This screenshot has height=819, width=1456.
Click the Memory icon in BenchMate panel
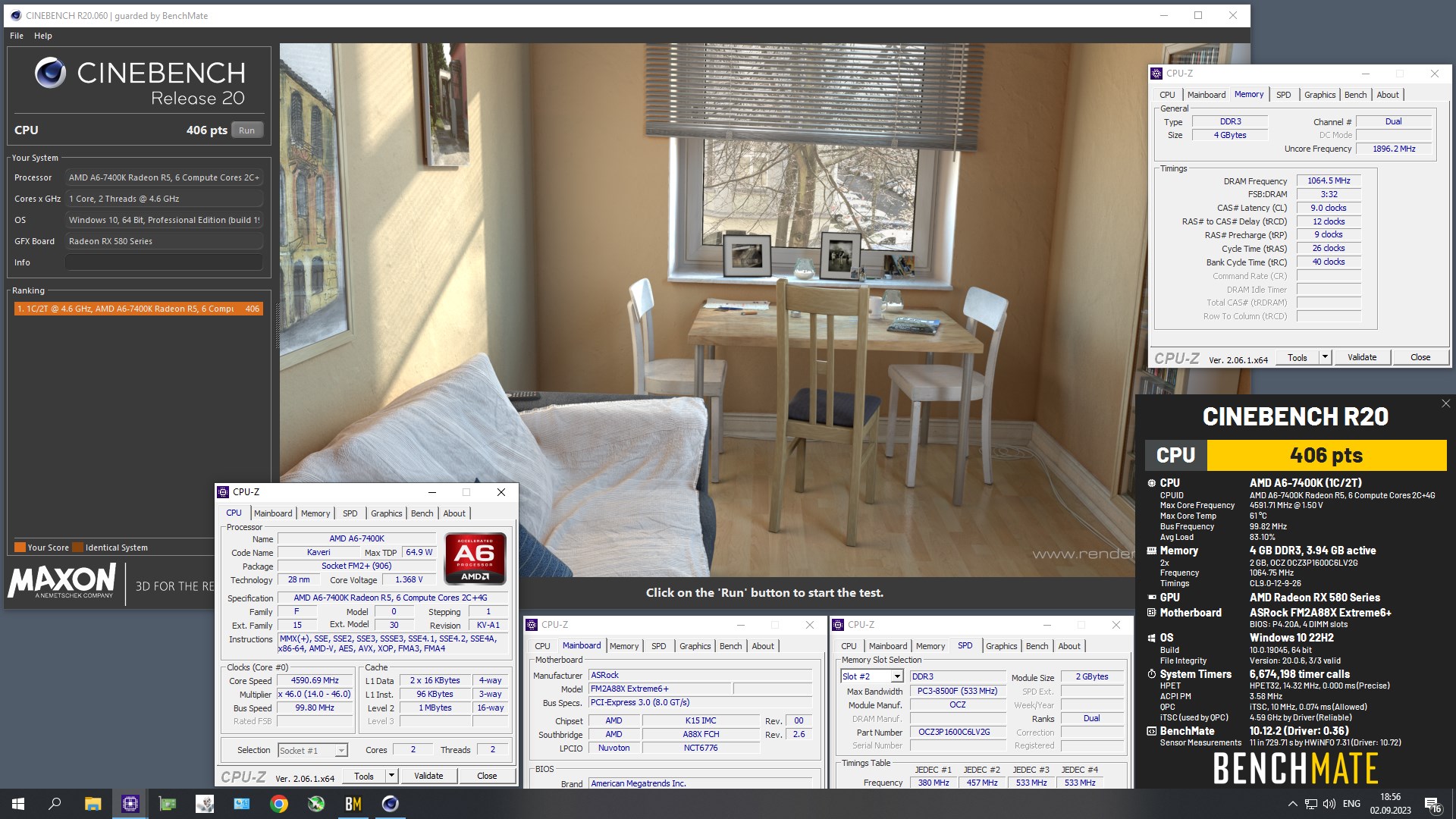click(1152, 551)
